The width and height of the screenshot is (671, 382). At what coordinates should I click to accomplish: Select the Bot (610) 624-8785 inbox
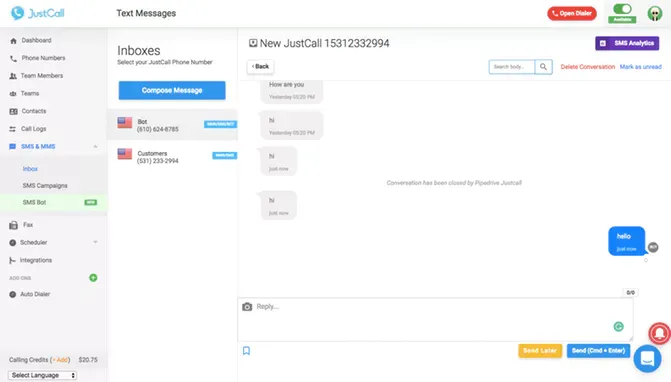pos(172,124)
